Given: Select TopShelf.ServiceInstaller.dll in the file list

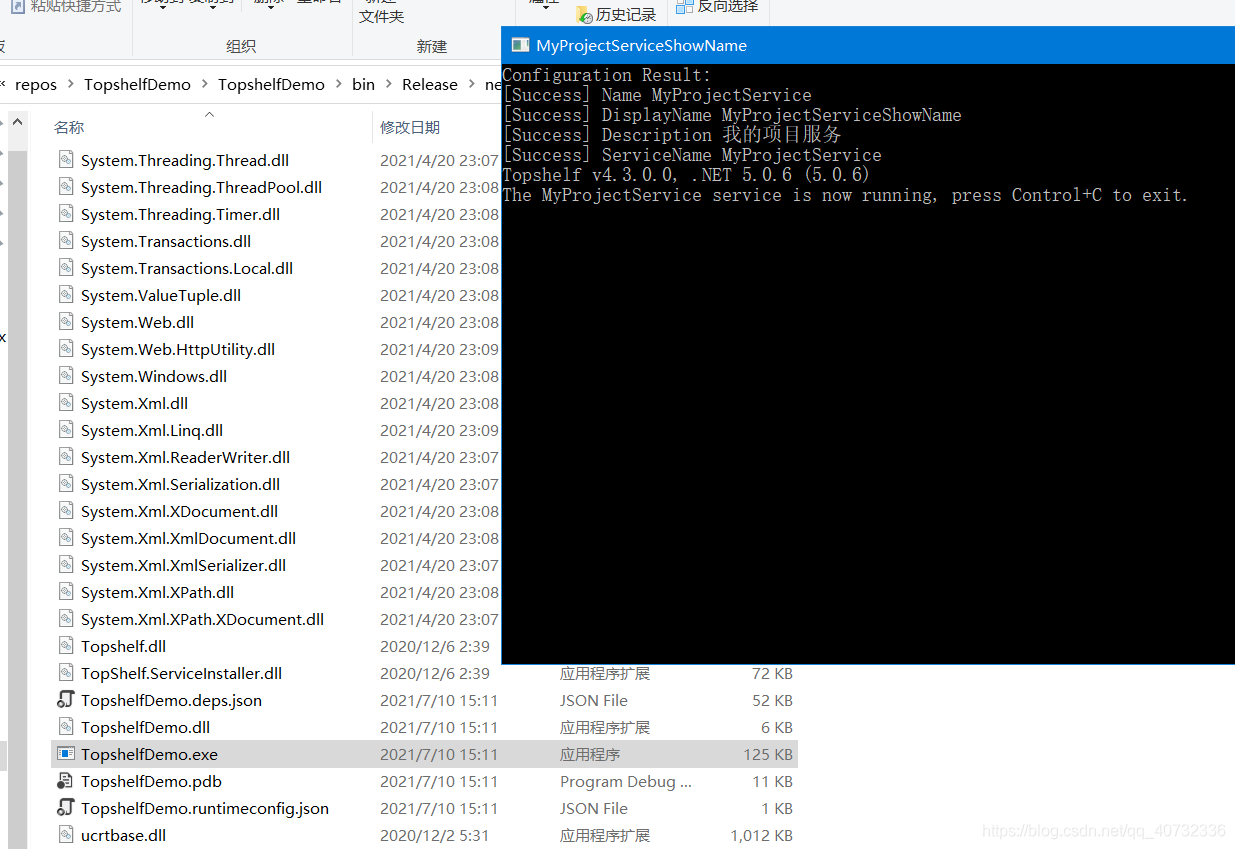Looking at the screenshot, I should (x=181, y=673).
